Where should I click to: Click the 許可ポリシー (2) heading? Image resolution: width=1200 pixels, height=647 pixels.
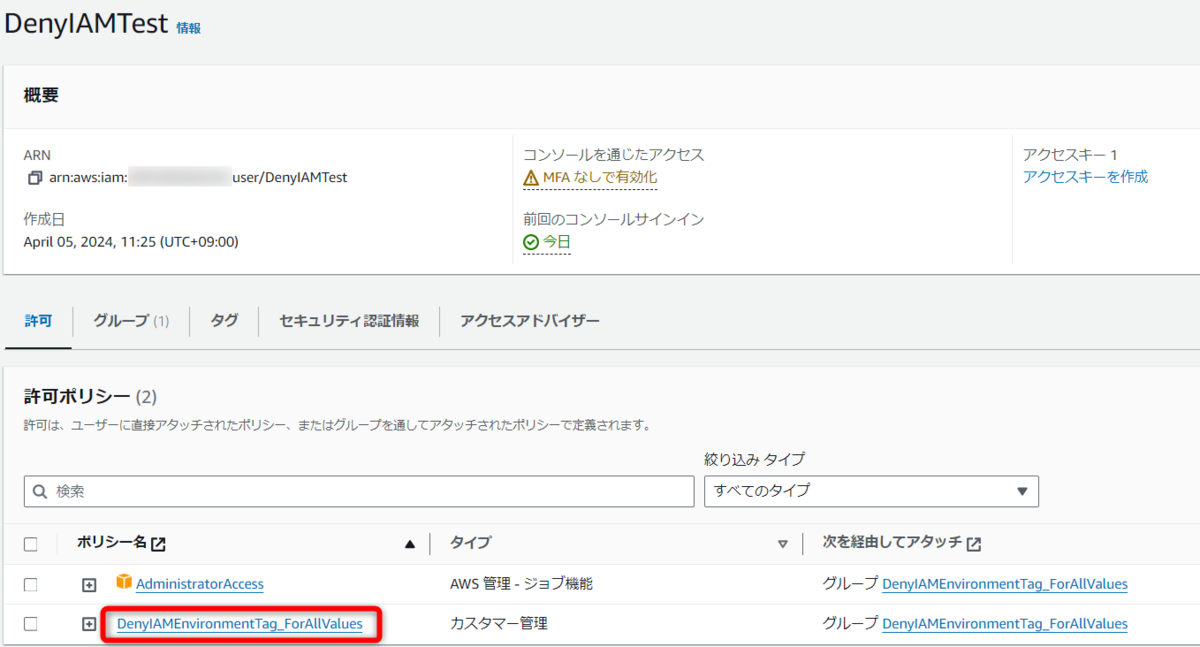pos(91,397)
